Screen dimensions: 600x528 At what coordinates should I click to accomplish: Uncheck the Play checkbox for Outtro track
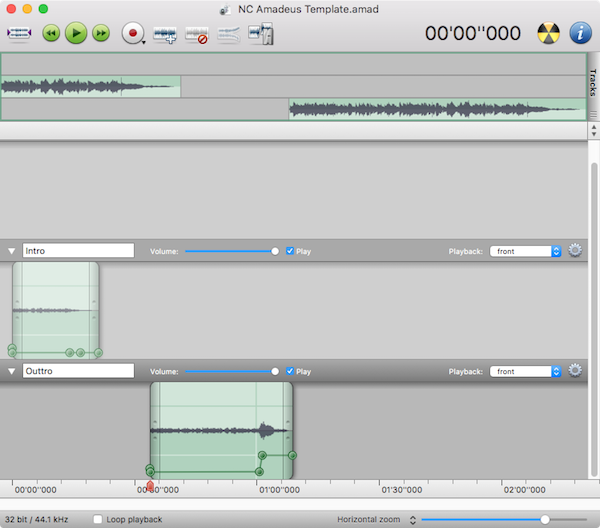point(290,371)
